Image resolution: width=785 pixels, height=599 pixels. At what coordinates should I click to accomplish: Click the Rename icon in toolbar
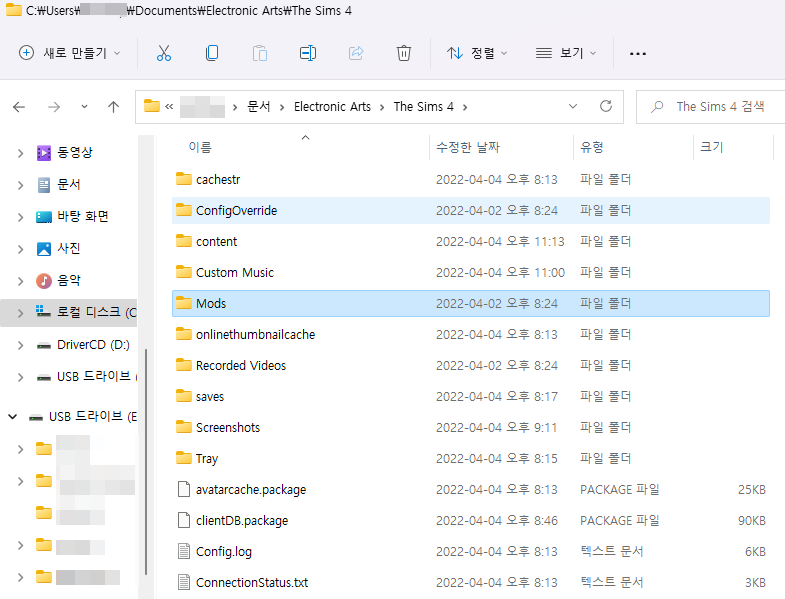(307, 53)
